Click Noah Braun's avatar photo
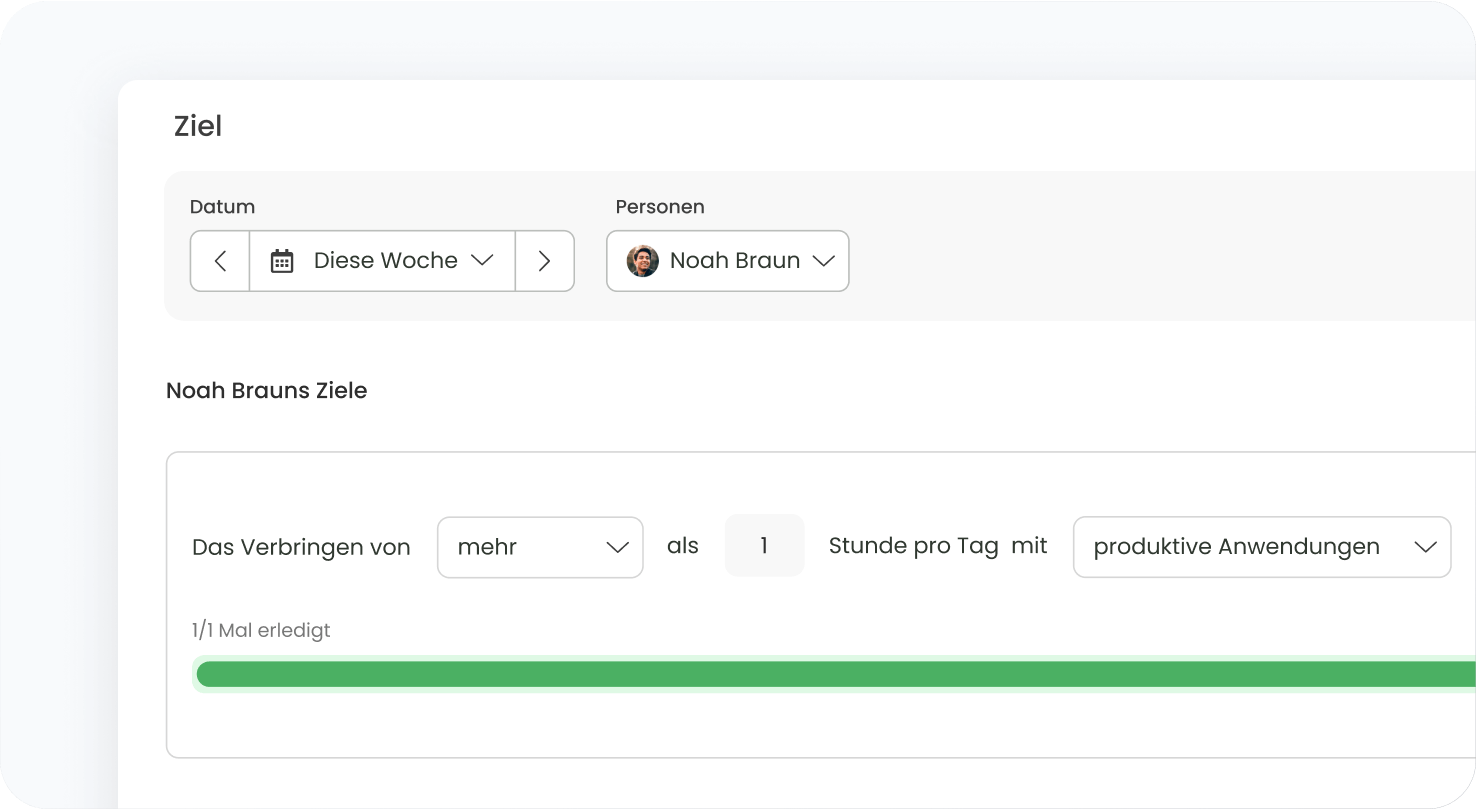 click(642, 261)
